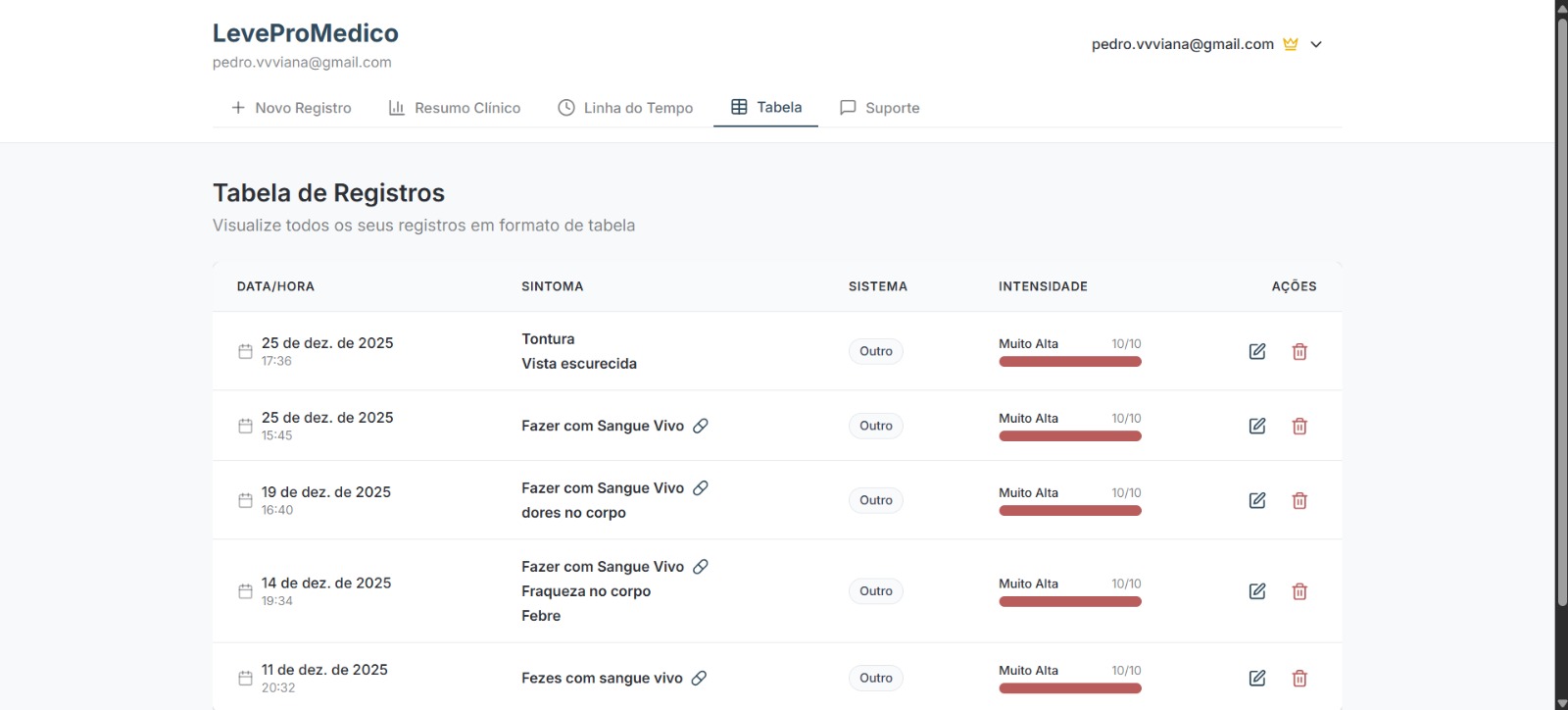The height and width of the screenshot is (710, 1568).
Task: Delete the 11 dez. 20:32 record
Action: pos(1299,678)
